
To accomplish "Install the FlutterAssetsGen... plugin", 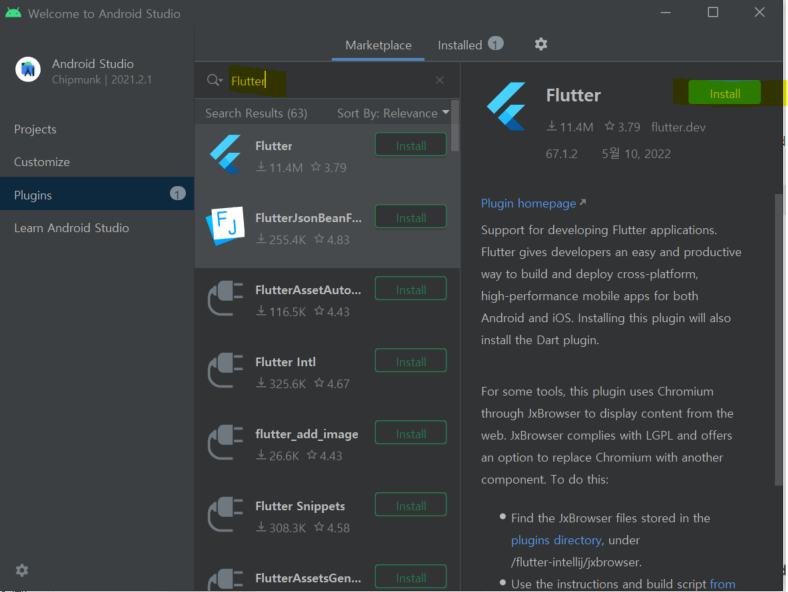I will [x=411, y=577].
